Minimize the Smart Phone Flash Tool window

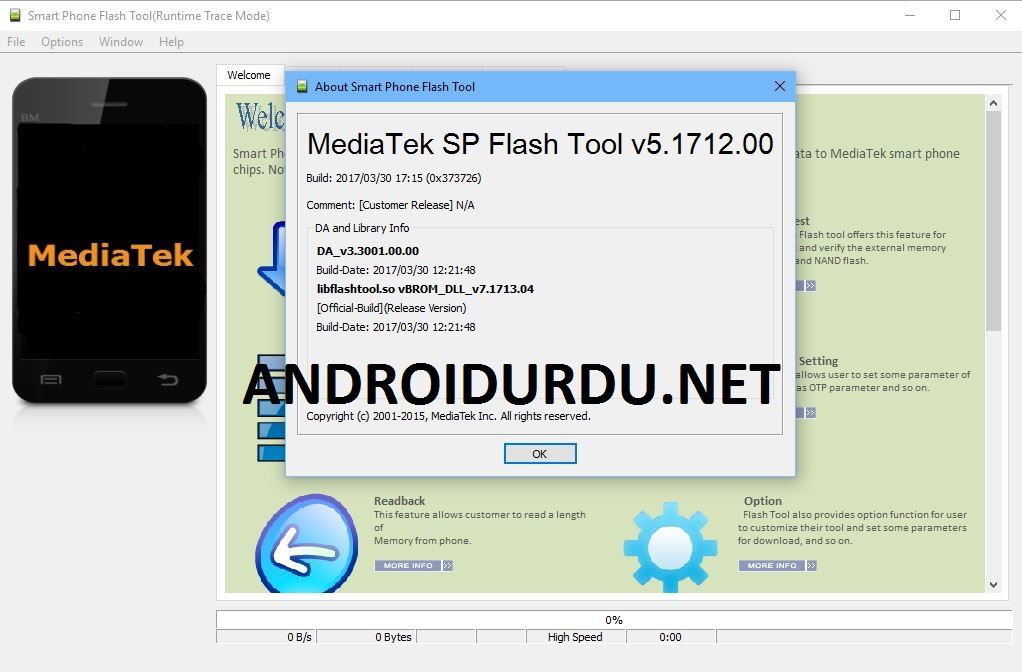click(x=910, y=15)
